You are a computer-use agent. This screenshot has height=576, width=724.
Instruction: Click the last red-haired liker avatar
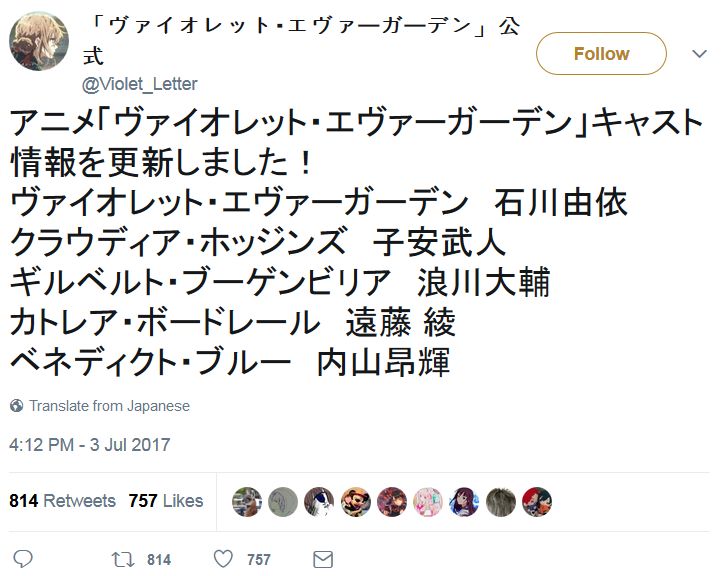click(x=537, y=502)
